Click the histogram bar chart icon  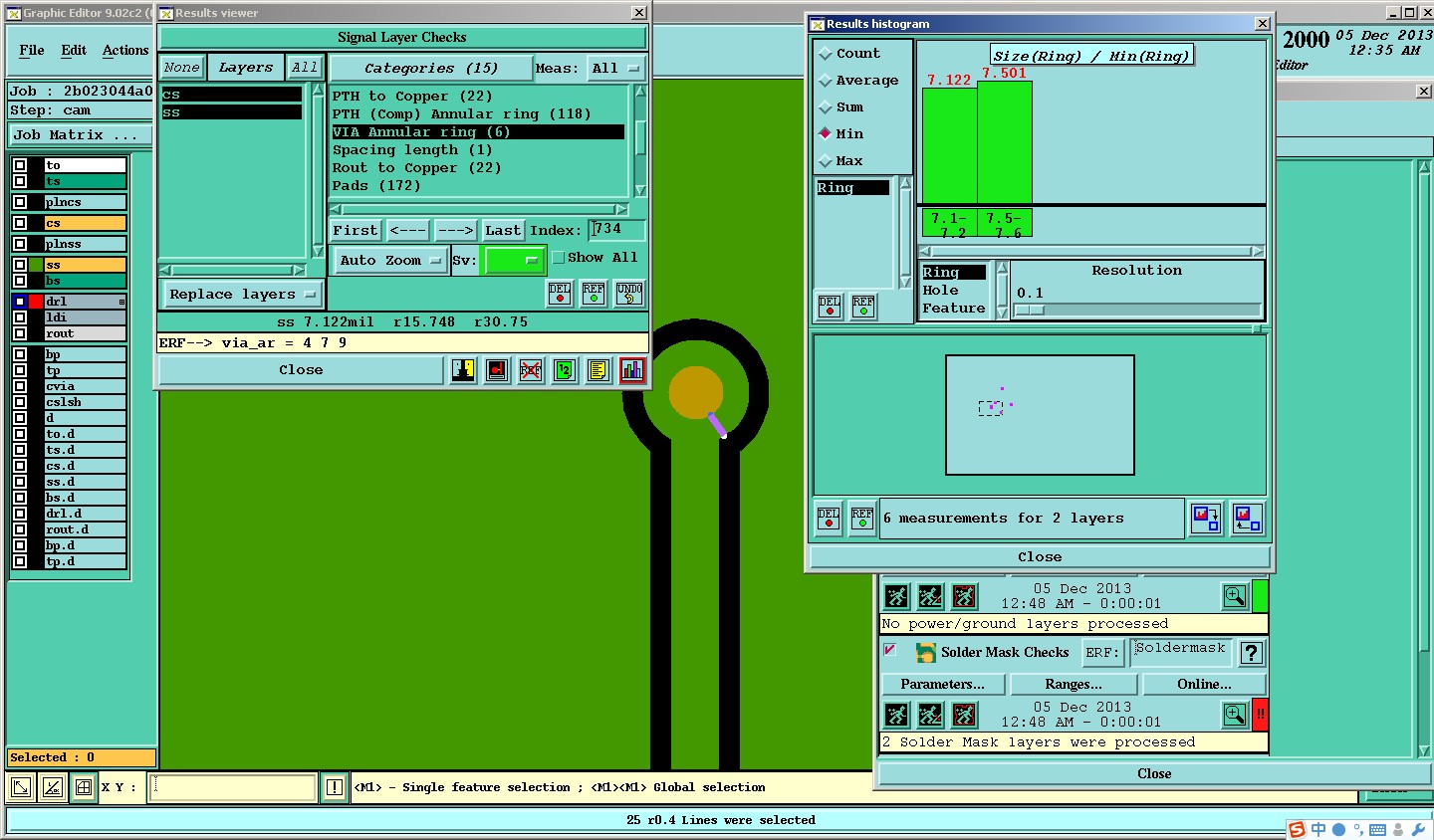click(x=632, y=370)
